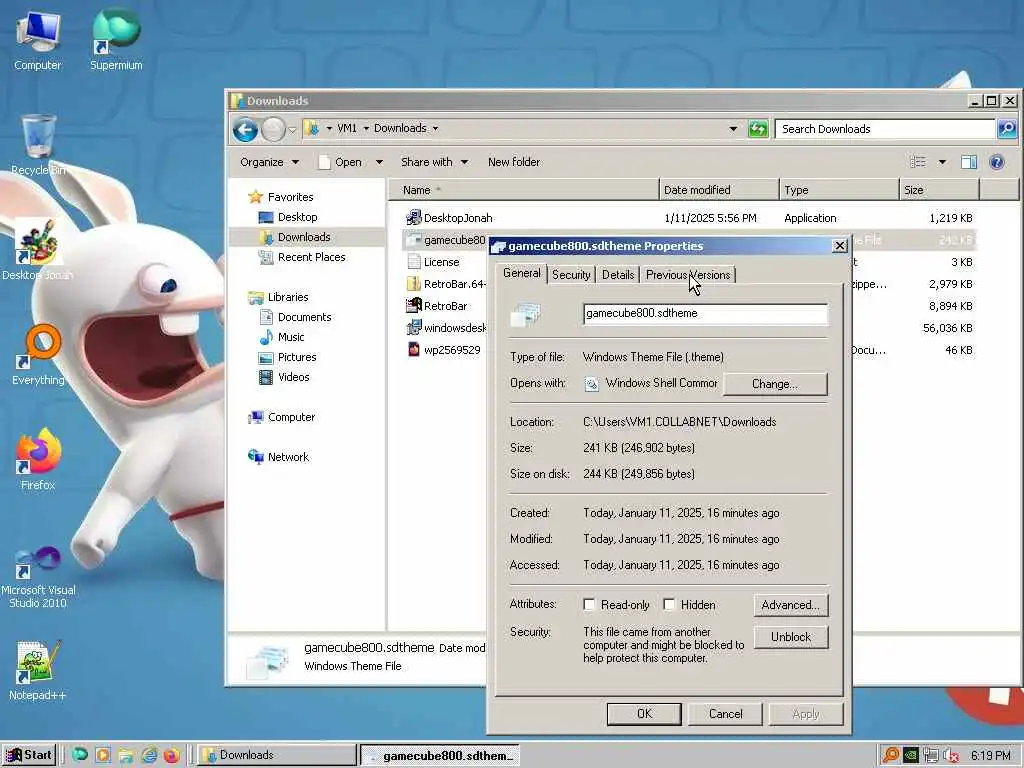Select the Notepad++ desktop shortcut
Screen dimensions: 1024x768
pos(38,670)
